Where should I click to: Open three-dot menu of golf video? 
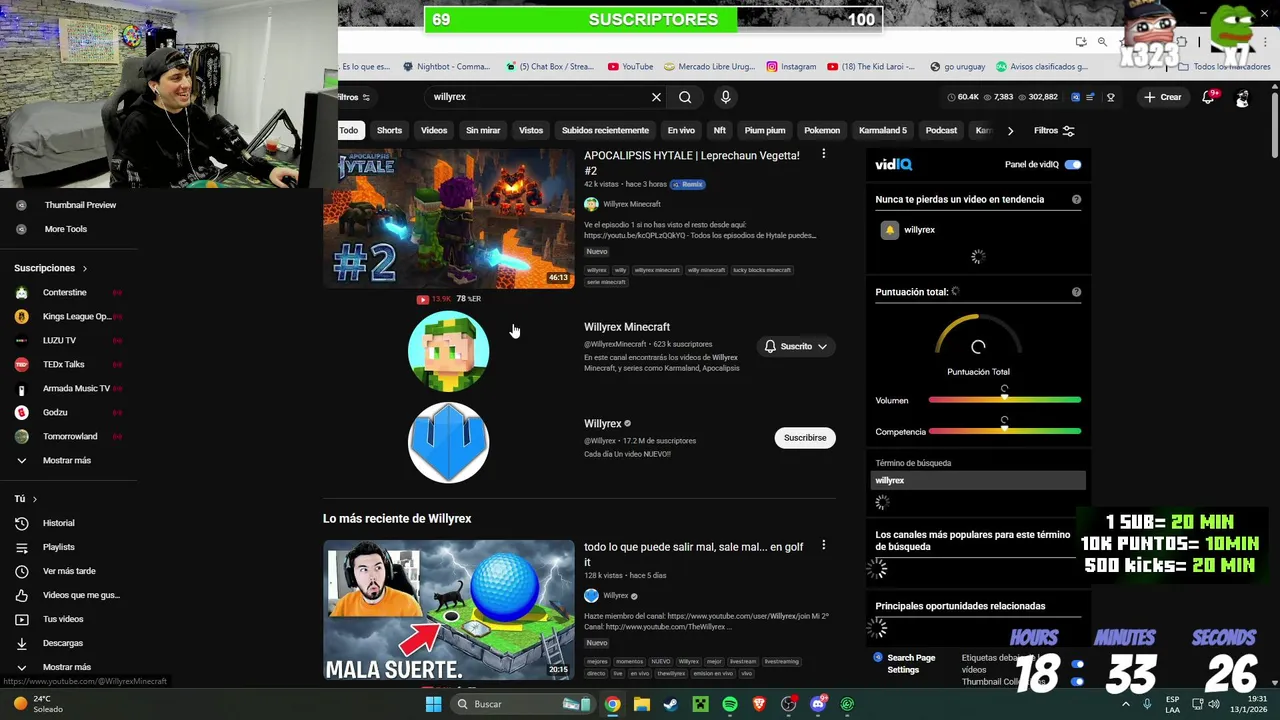click(823, 545)
